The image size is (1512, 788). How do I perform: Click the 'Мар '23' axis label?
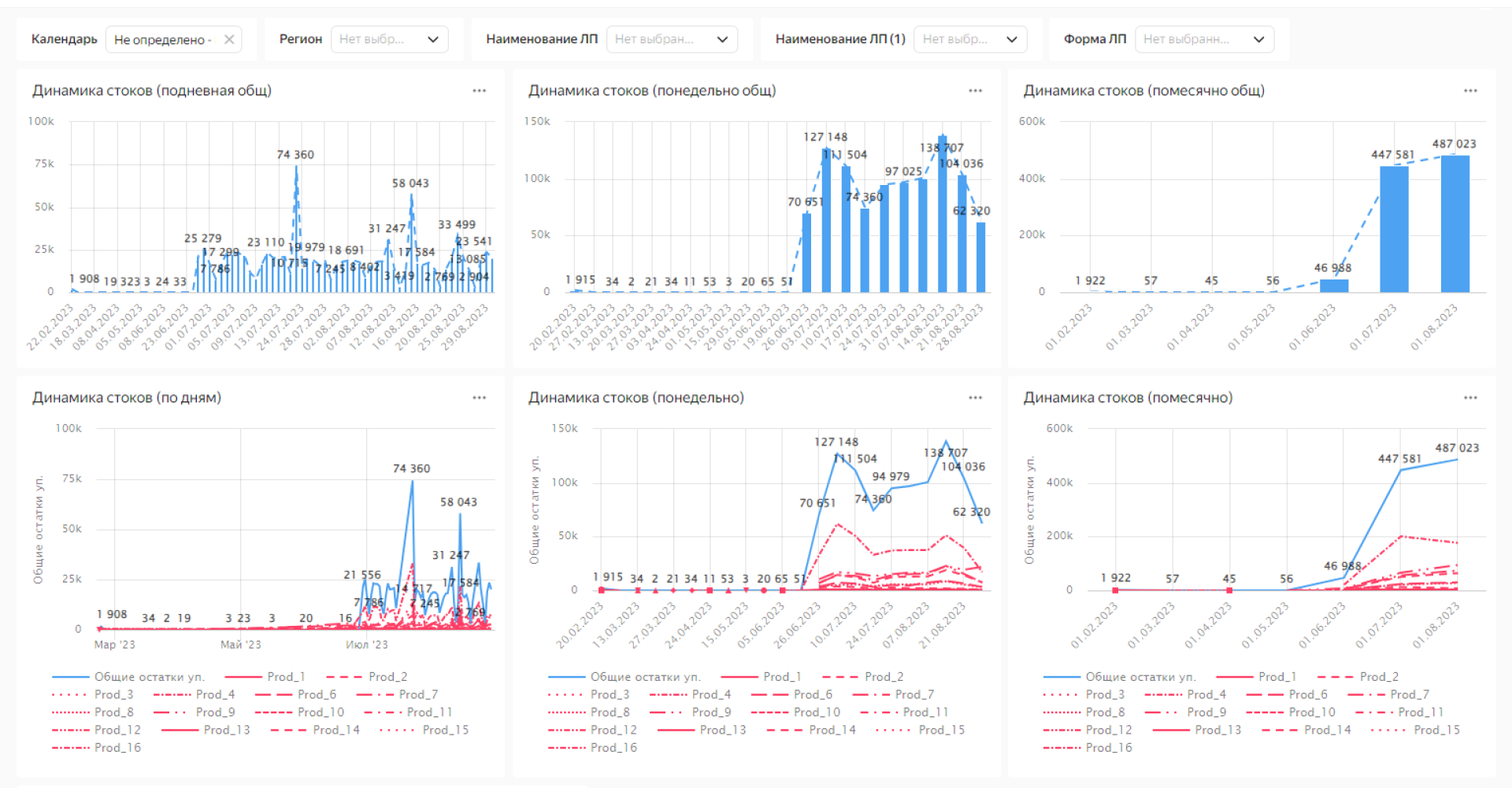point(115,644)
